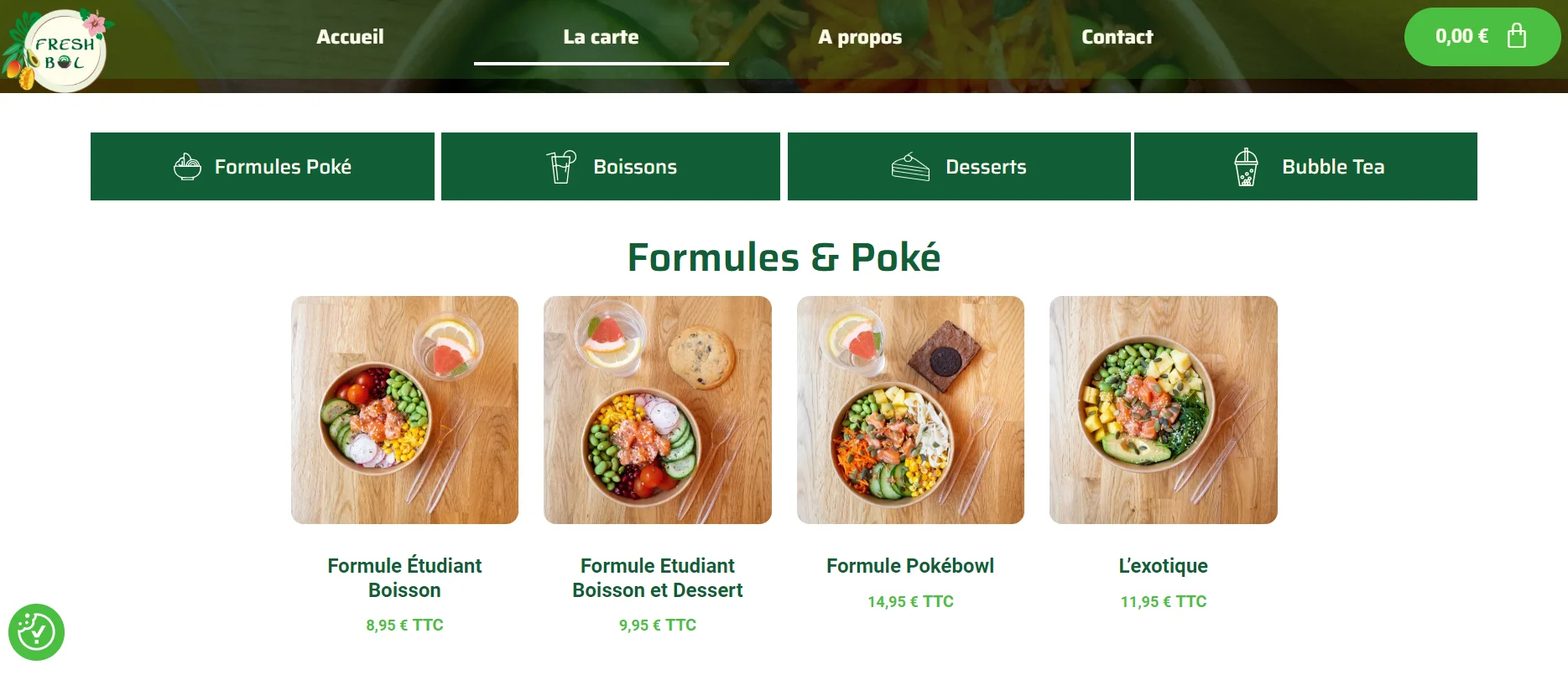Open the A propos page
The width and height of the screenshot is (1568, 675).
point(860,37)
